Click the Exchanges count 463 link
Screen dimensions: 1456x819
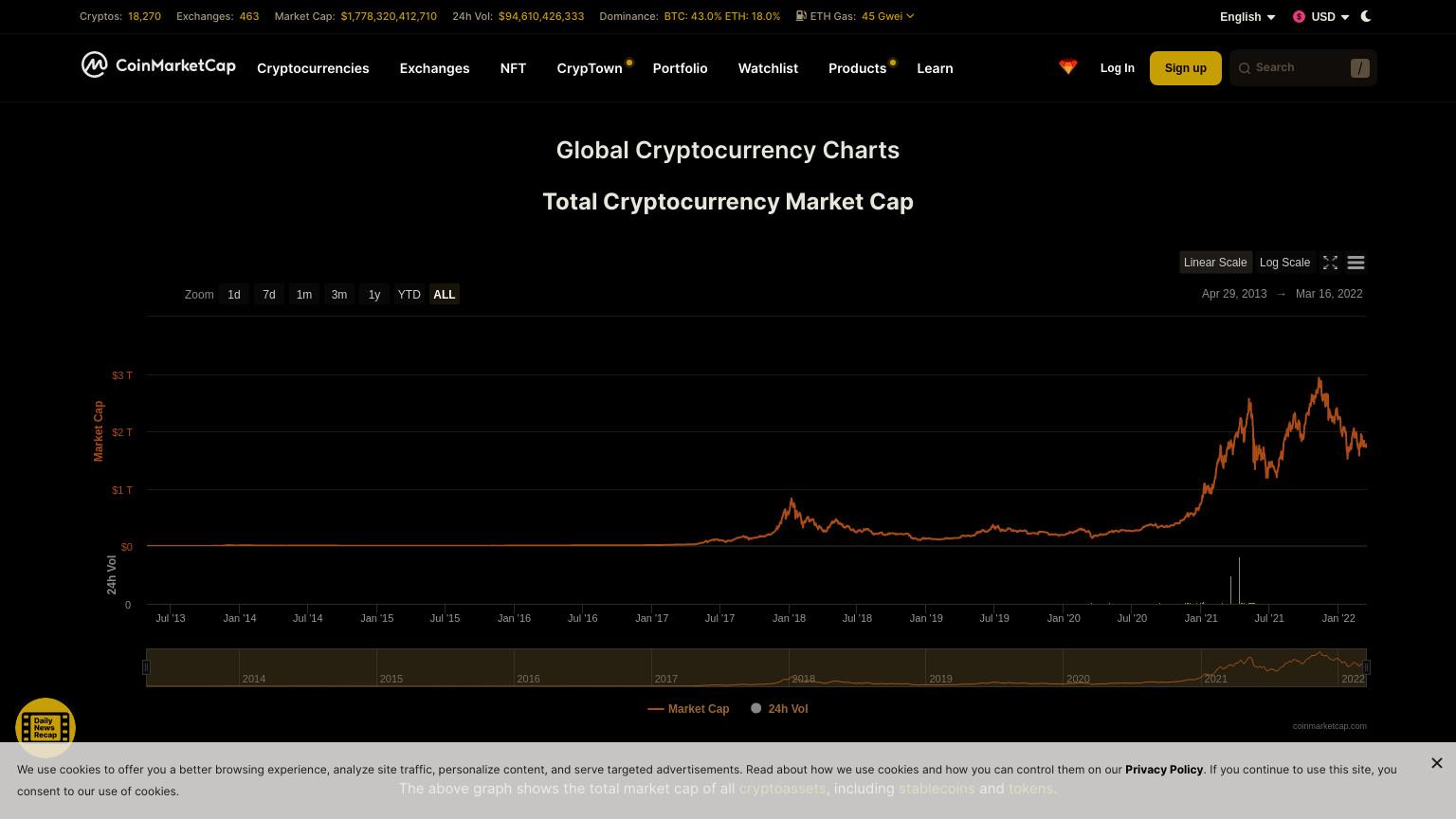coord(249,16)
